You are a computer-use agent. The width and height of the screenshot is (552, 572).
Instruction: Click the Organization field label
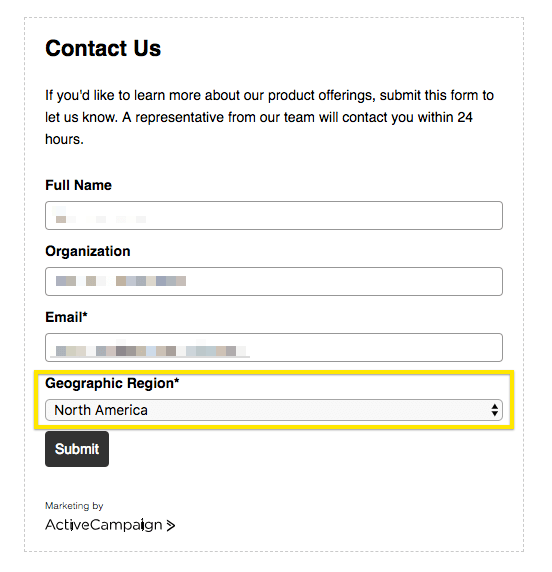click(x=88, y=251)
